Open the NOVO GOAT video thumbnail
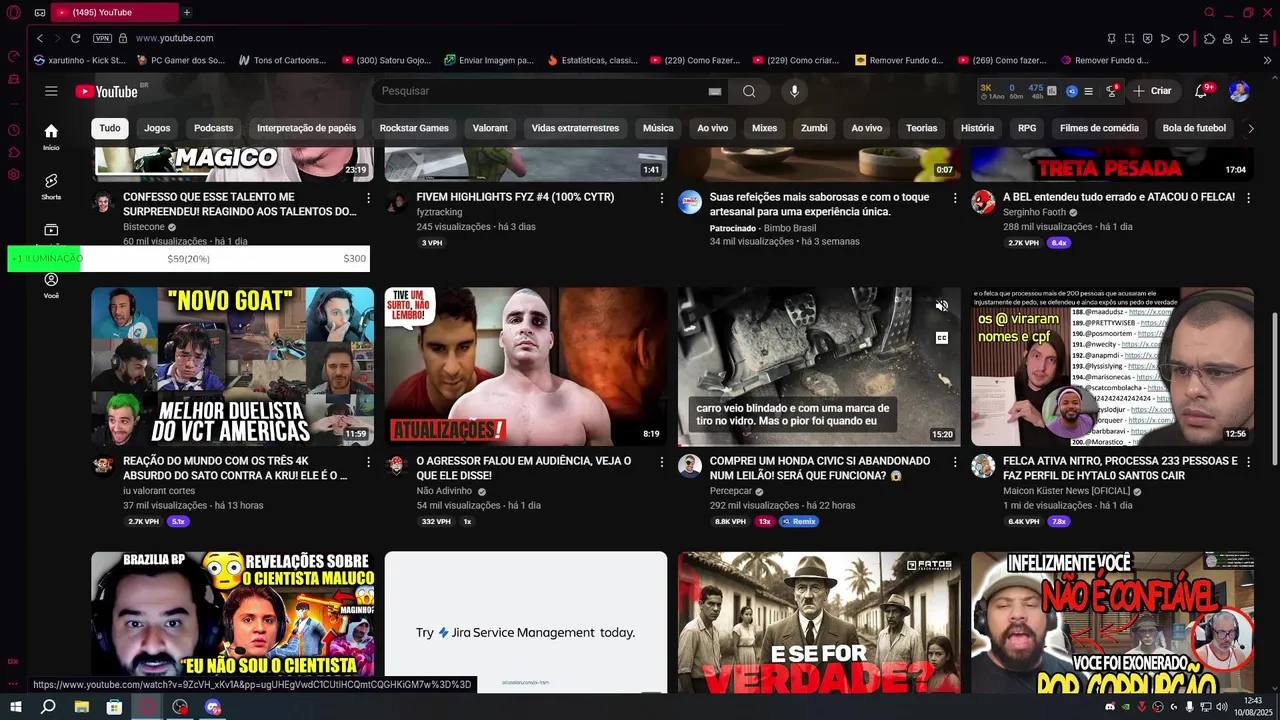This screenshot has height=720, width=1280. (x=232, y=366)
